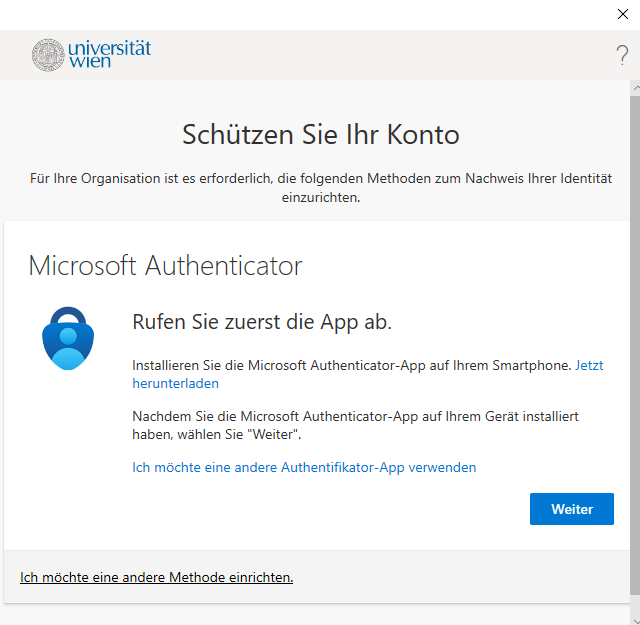Click the scrollbar up arrow

634,88
